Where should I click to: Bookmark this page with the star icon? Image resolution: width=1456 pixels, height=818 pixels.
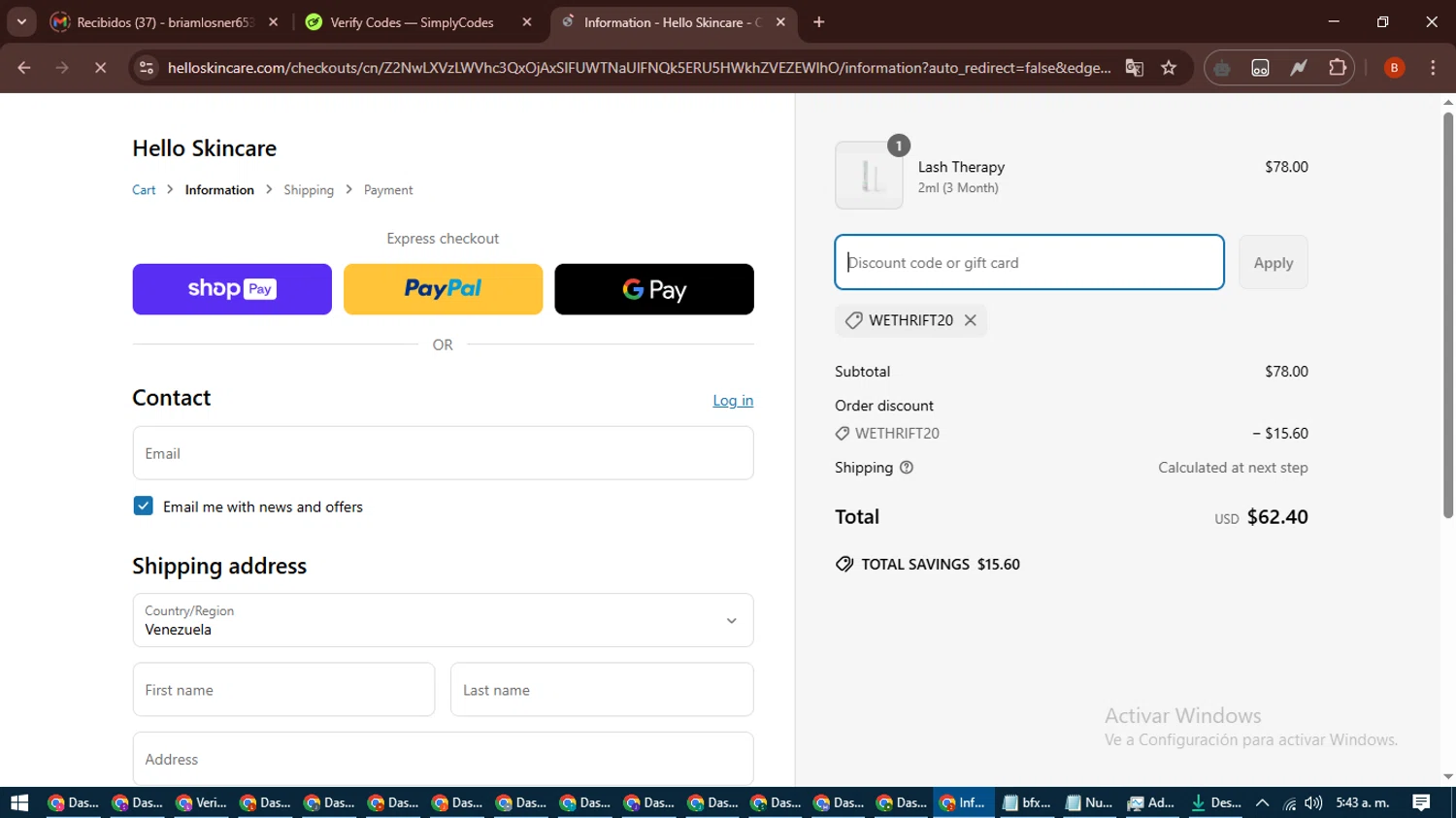1169,68
